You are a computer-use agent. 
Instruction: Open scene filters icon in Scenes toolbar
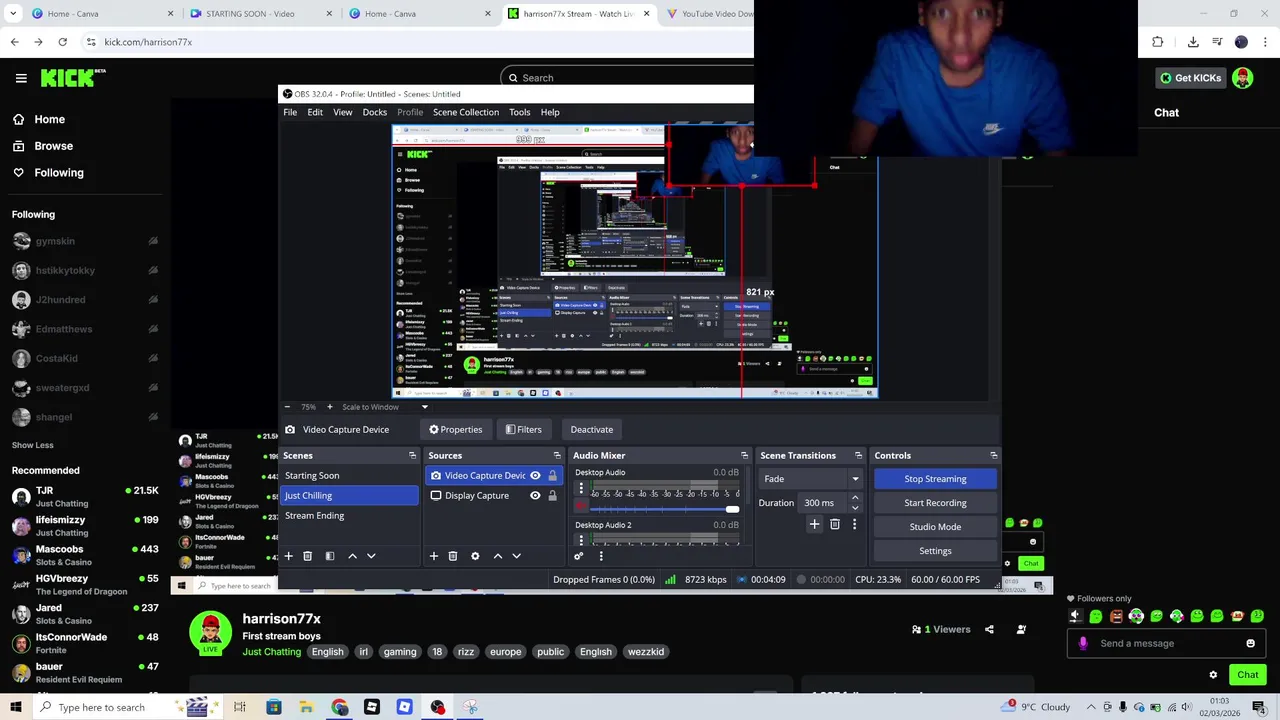(x=330, y=556)
